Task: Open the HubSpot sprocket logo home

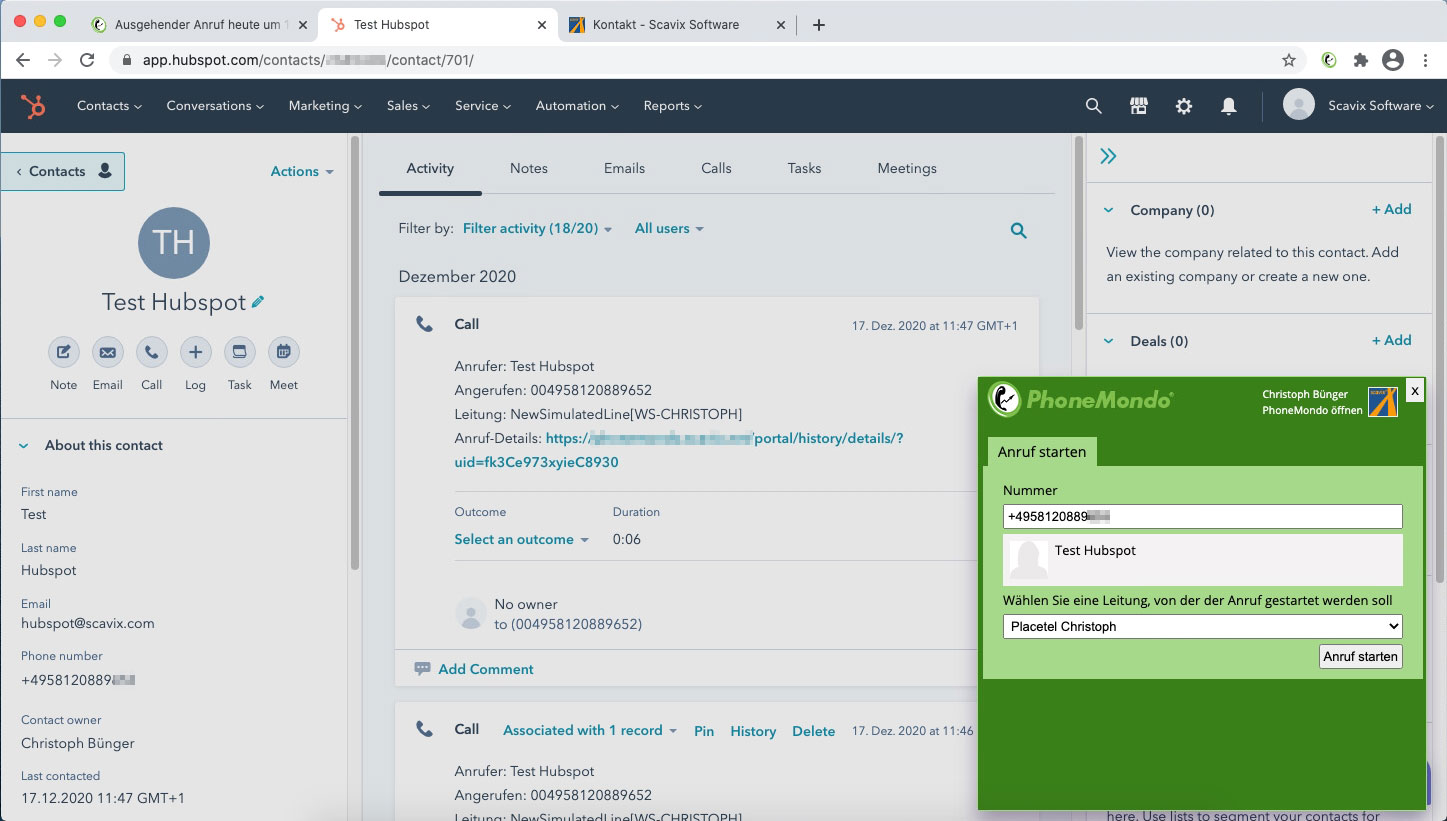Action: (x=34, y=106)
